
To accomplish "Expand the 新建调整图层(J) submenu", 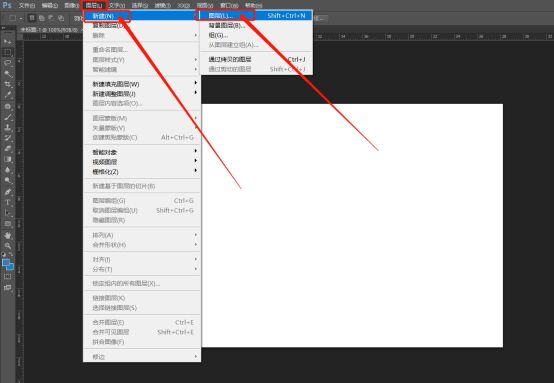I will pos(142,94).
